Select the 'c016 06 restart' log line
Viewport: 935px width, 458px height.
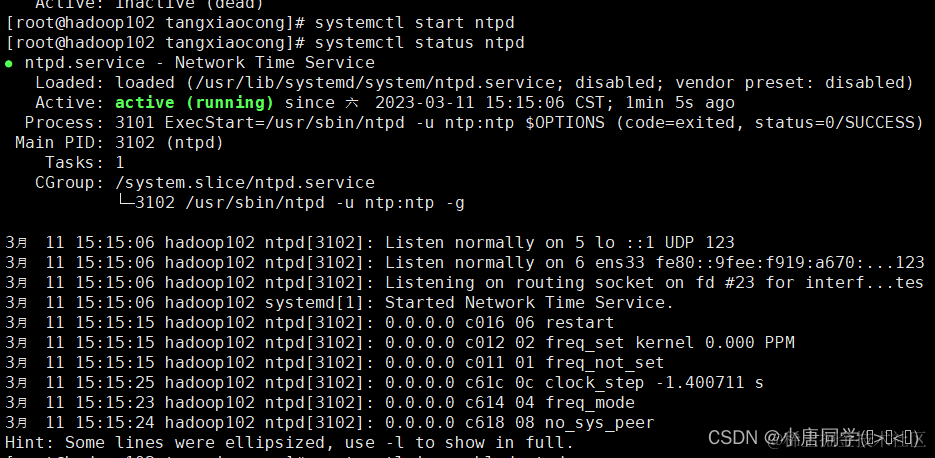coord(309,323)
